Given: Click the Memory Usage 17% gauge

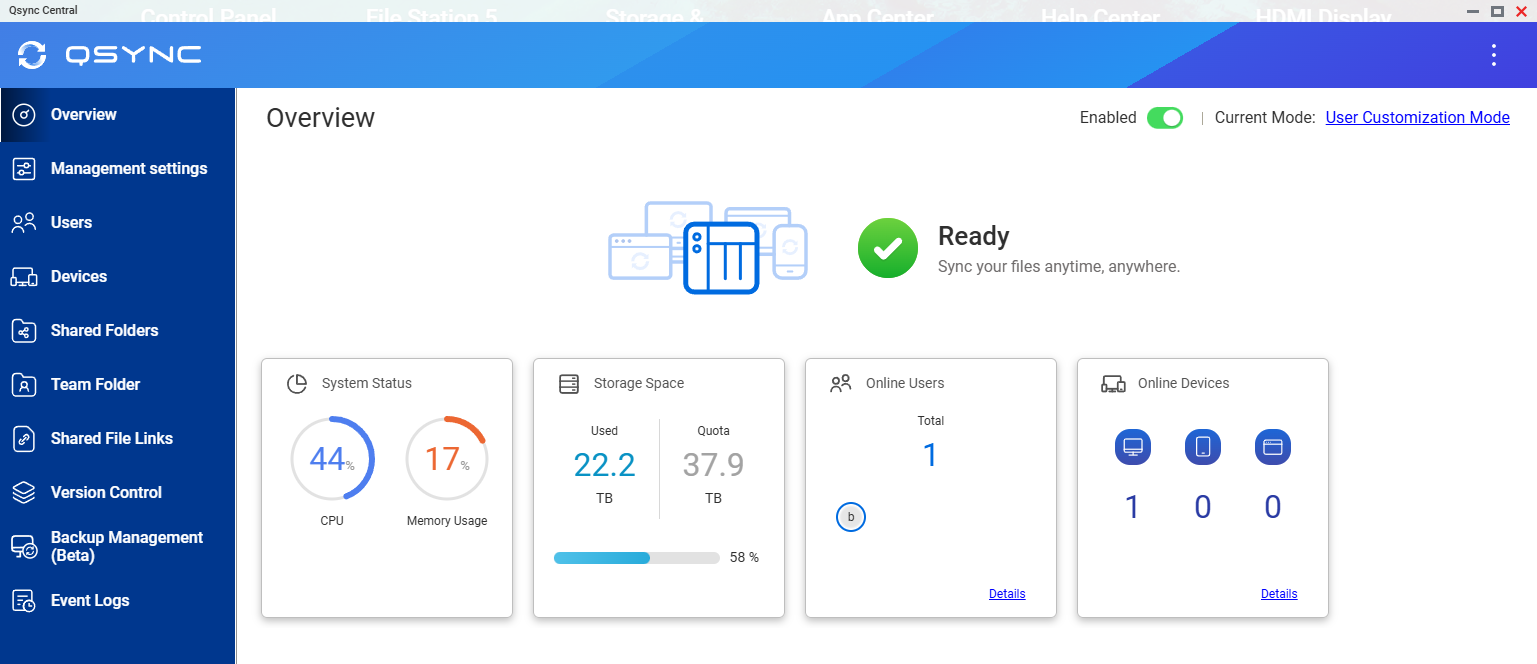Looking at the screenshot, I should click(446, 459).
